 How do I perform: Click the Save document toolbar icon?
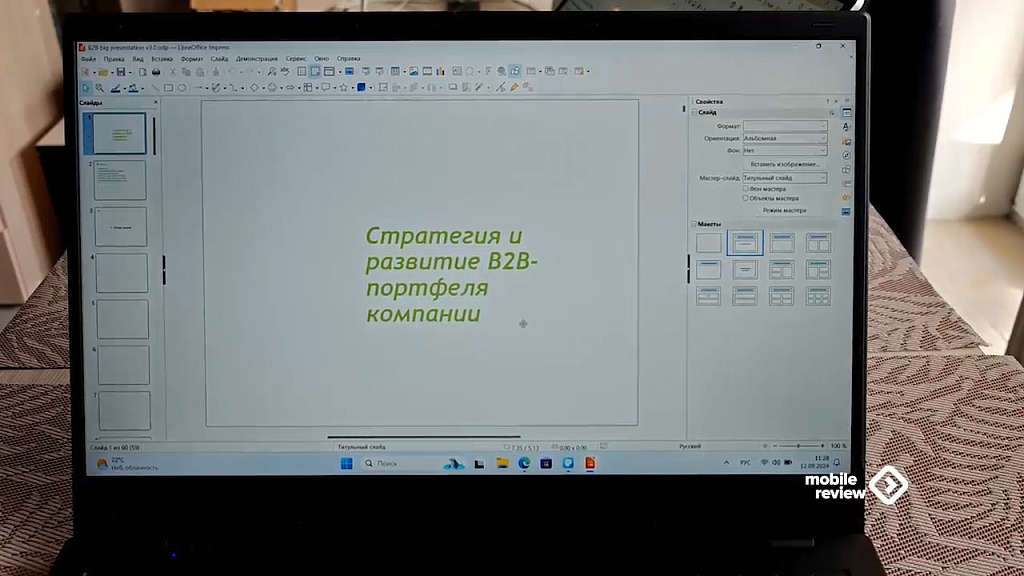coord(121,72)
